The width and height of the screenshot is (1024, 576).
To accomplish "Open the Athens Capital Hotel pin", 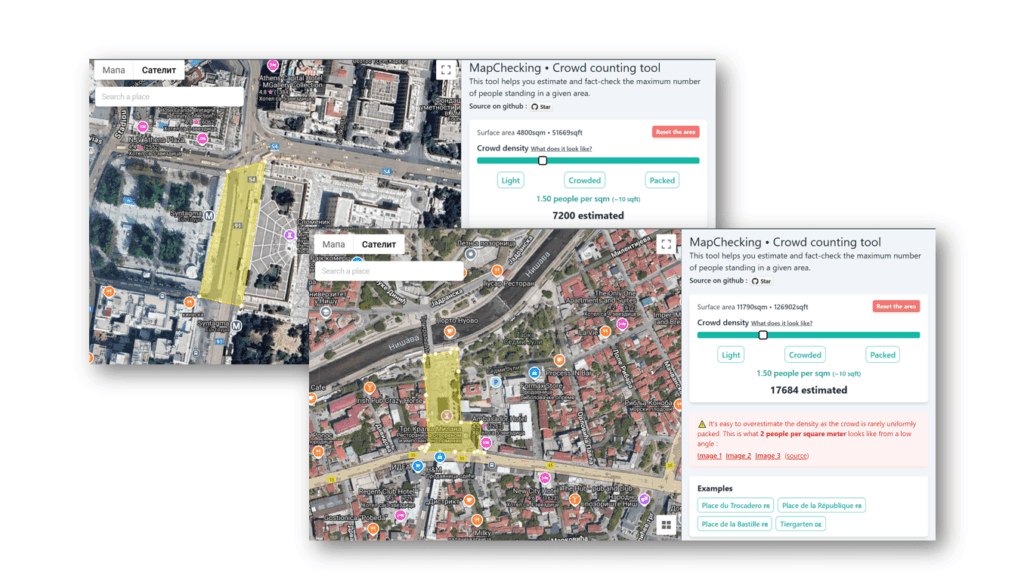I will pyautogui.click(x=273, y=65).
